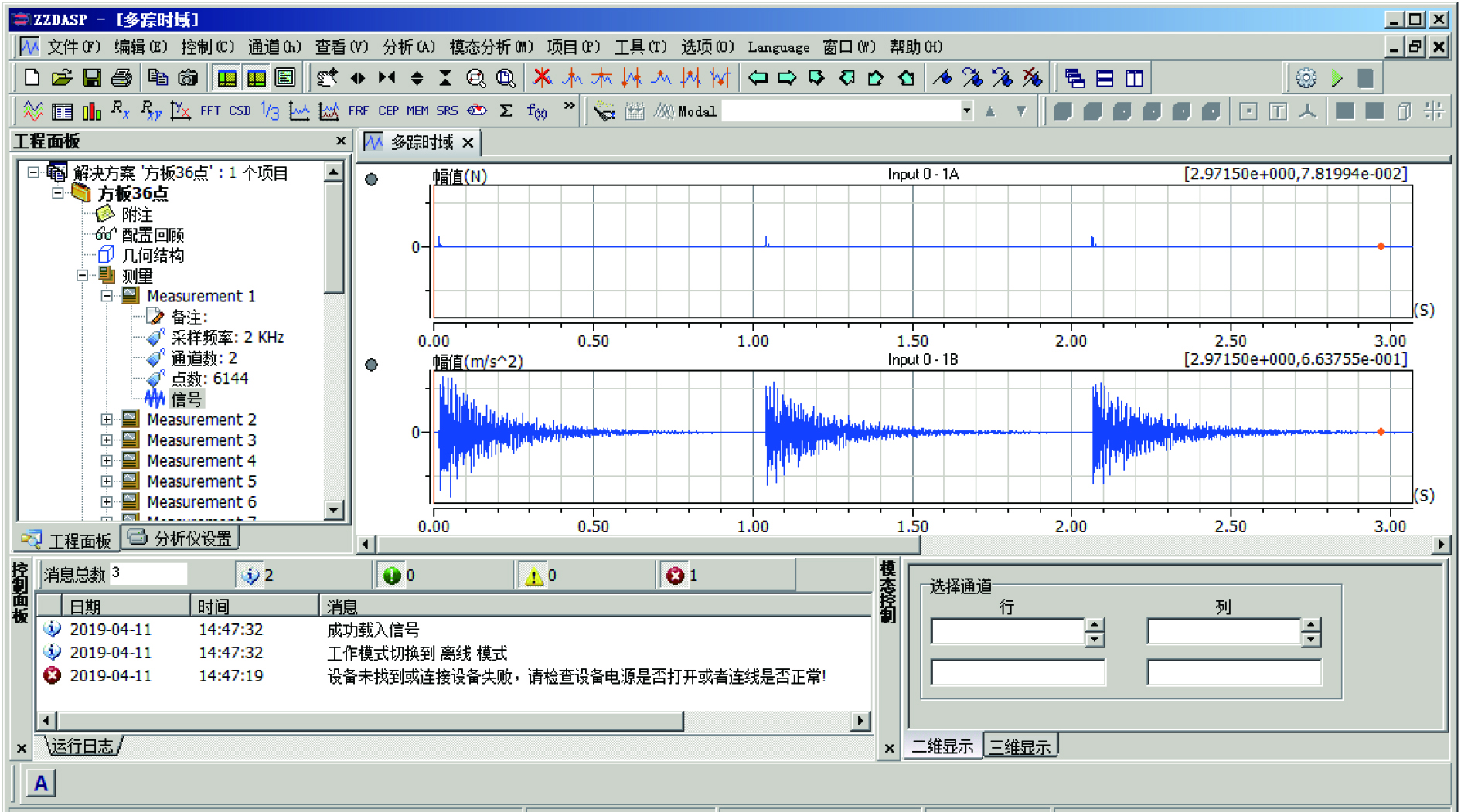Select the 1/3 octave analysis icon
The image size is (1461, 812).
coord(269,111)
